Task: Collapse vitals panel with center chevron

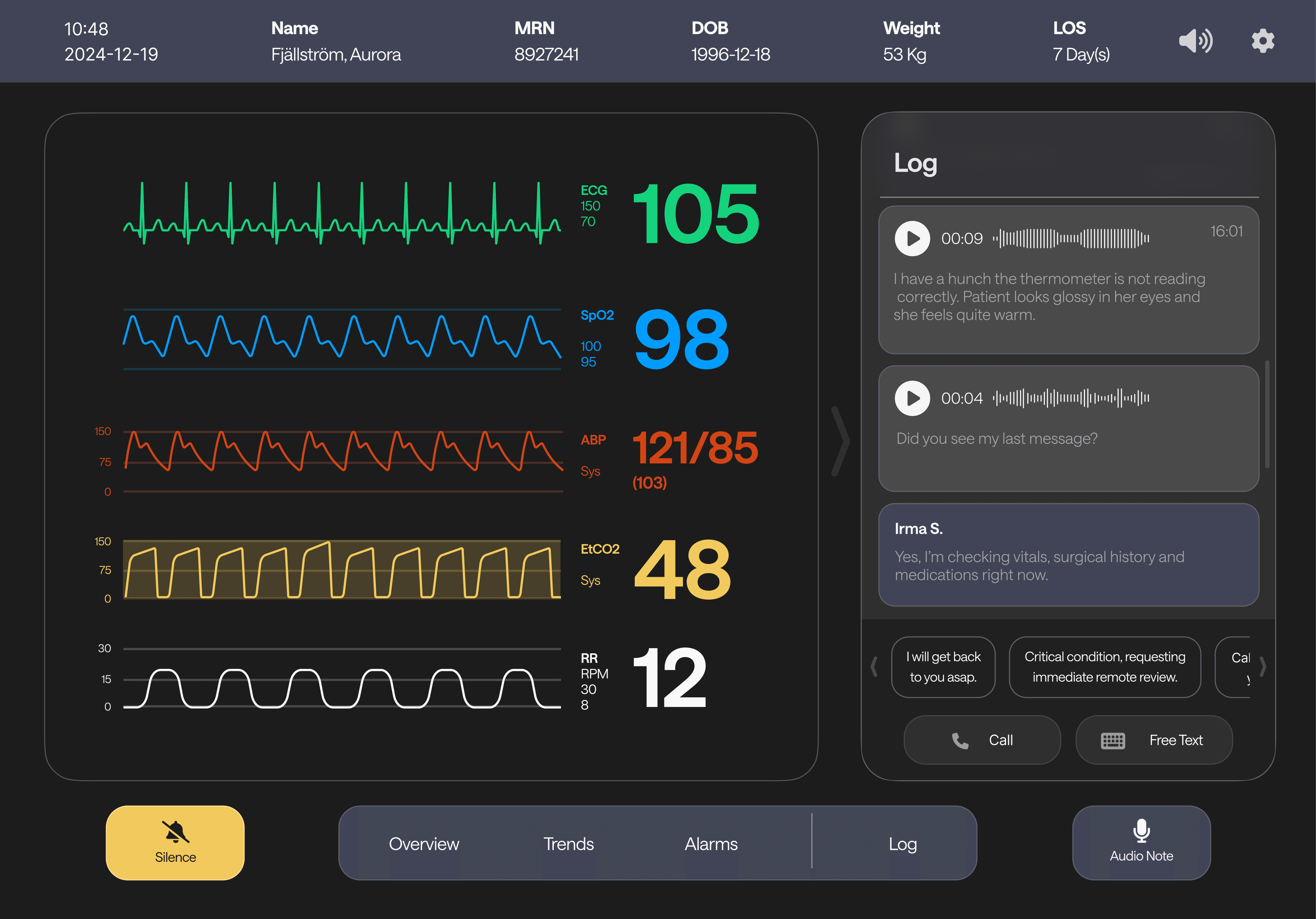Action: [840, 441]
